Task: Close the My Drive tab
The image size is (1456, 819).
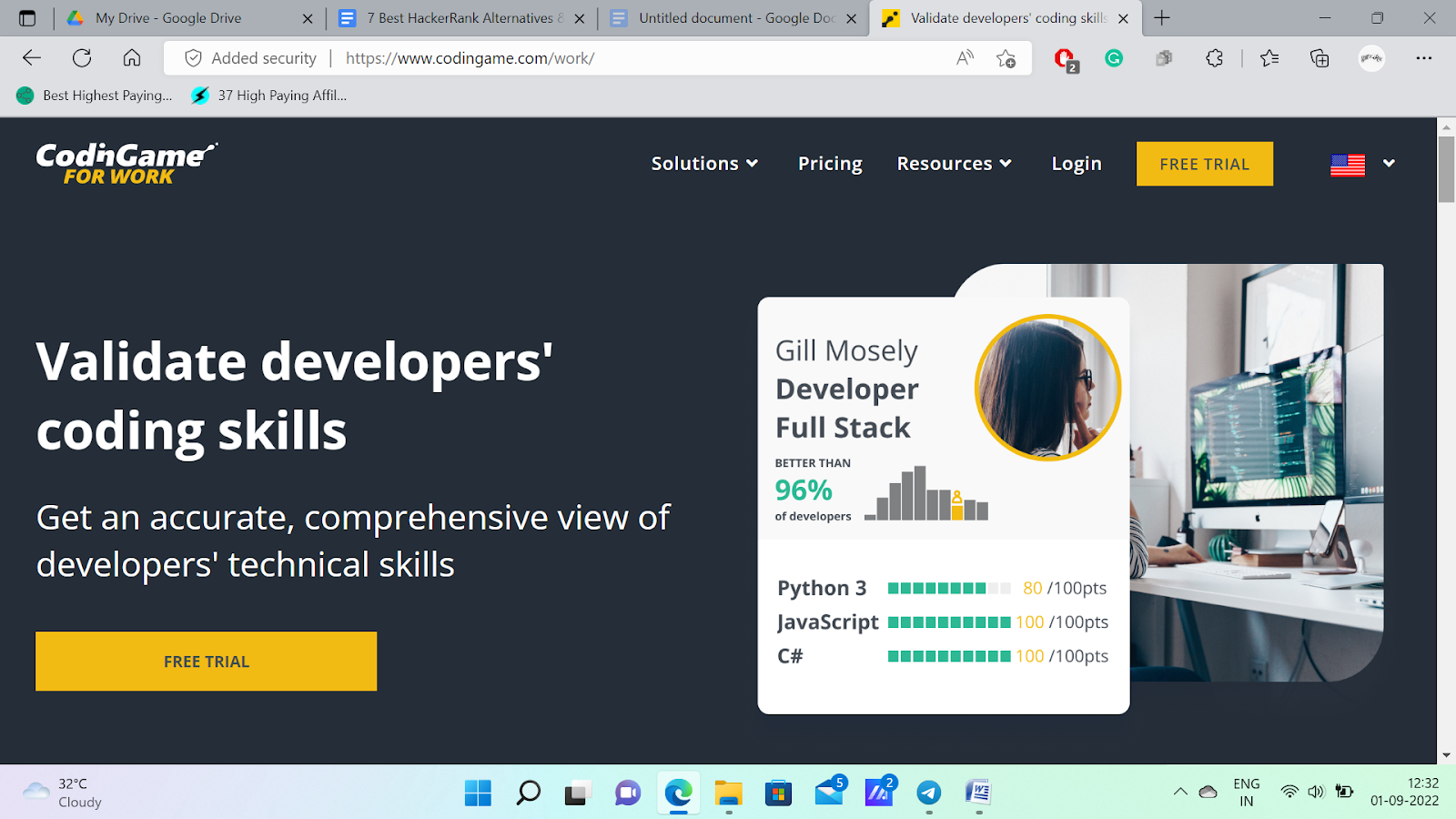Action: (308, 18)
